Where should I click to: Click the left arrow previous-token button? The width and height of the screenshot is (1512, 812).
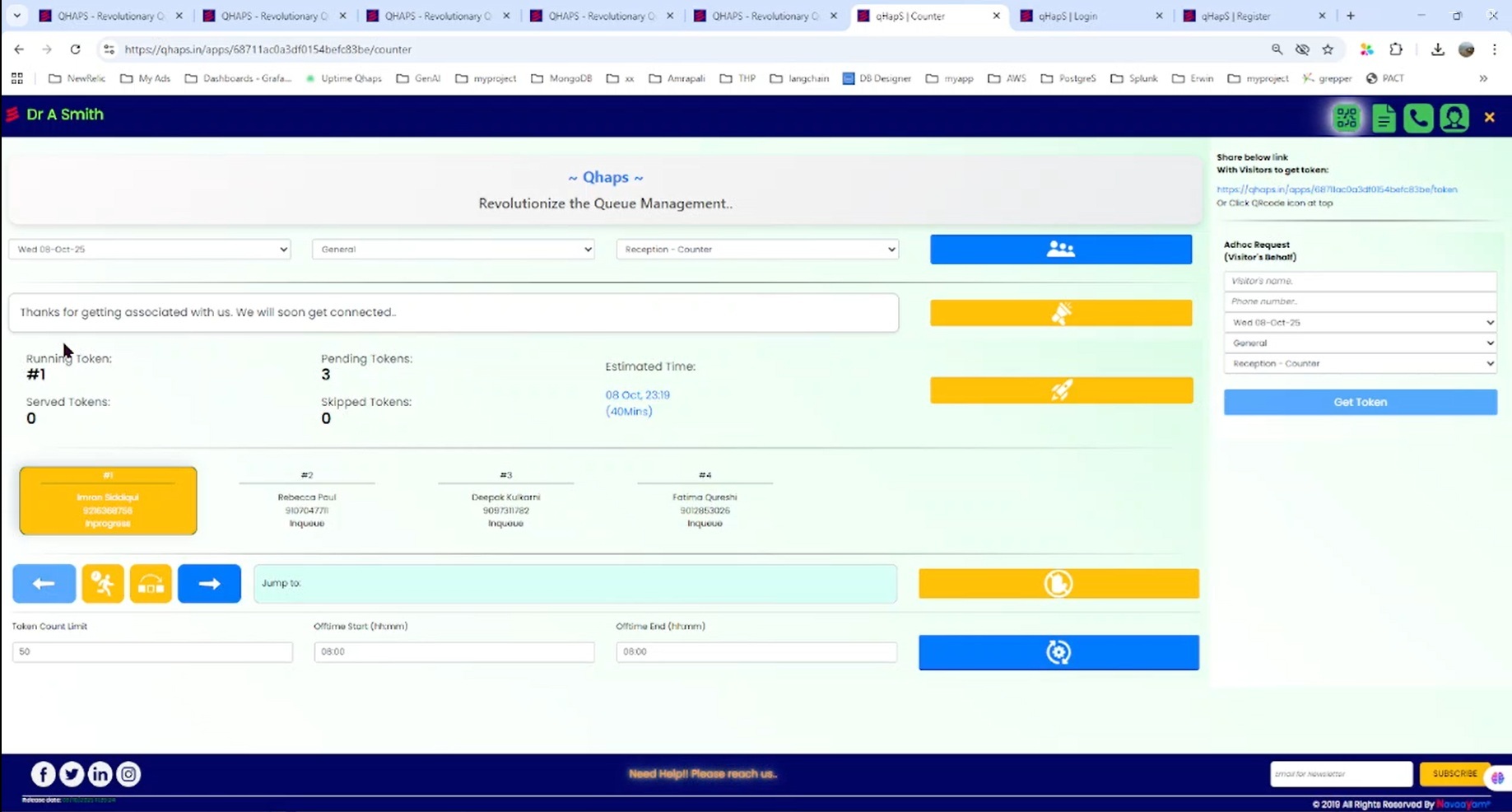point(44,583)
